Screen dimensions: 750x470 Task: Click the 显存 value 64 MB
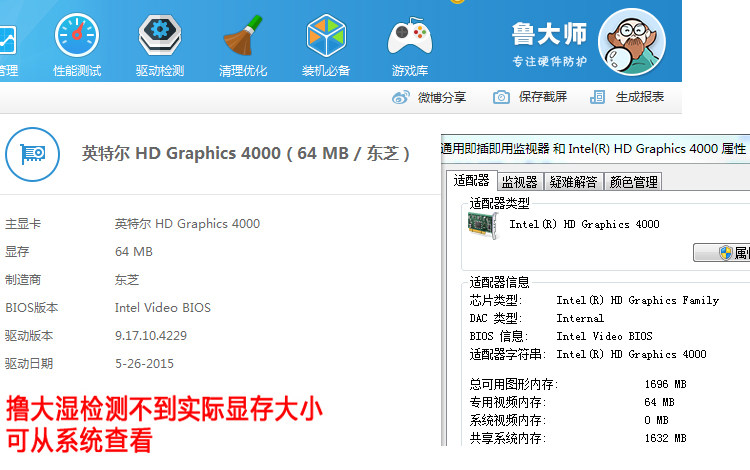[133, 251]
